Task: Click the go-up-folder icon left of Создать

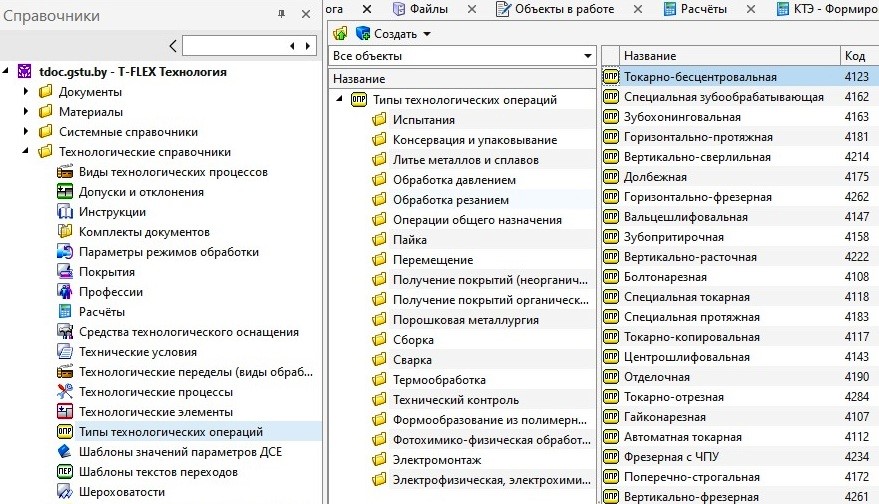Action: [340, 34]
